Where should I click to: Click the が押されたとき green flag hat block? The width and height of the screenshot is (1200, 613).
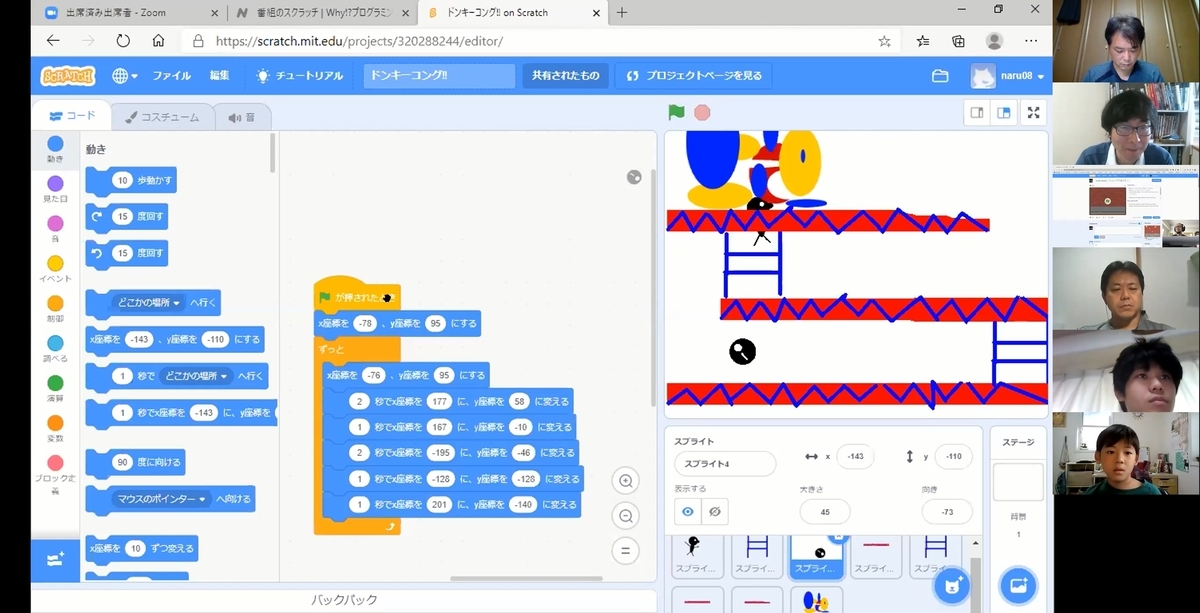[x=358, y=296]
